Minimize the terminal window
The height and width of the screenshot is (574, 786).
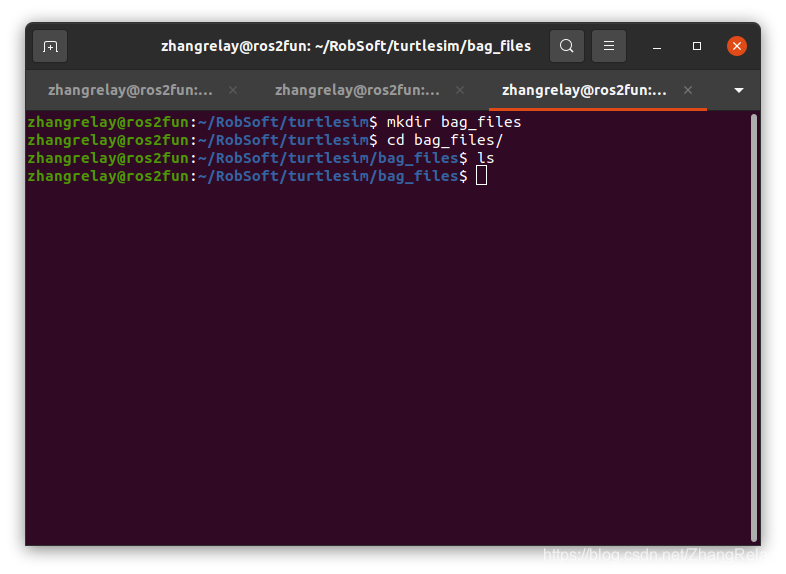[x=657, y=47]
